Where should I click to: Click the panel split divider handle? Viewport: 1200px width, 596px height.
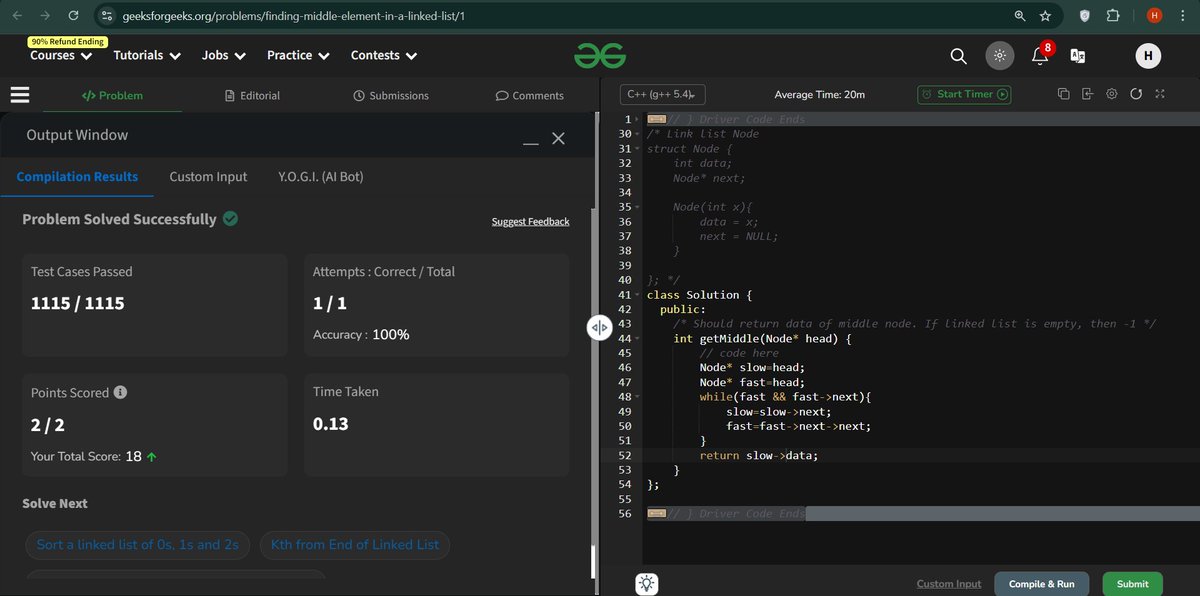click(599, 327)
